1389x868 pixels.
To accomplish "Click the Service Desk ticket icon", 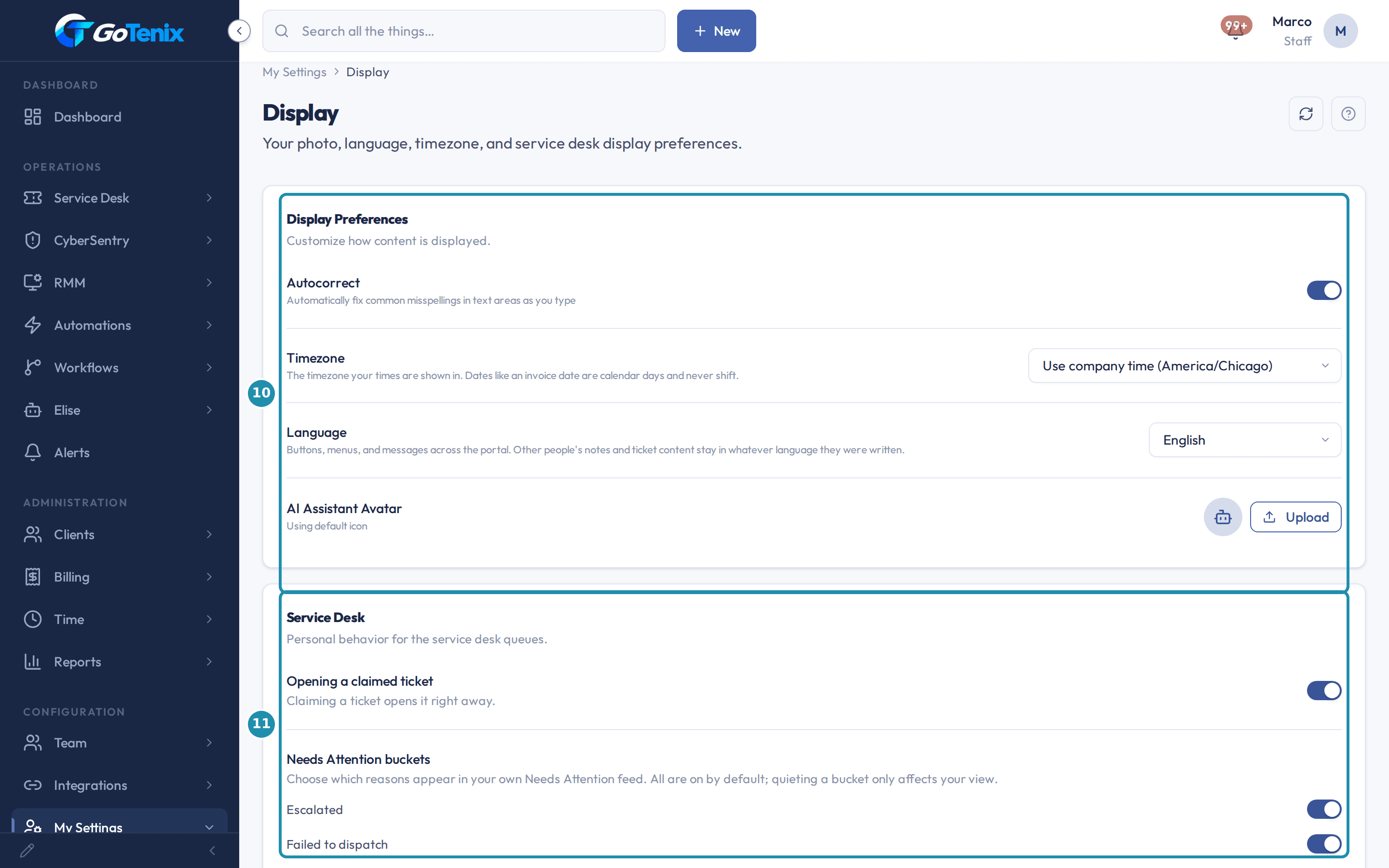I will (x=33, y=198).
